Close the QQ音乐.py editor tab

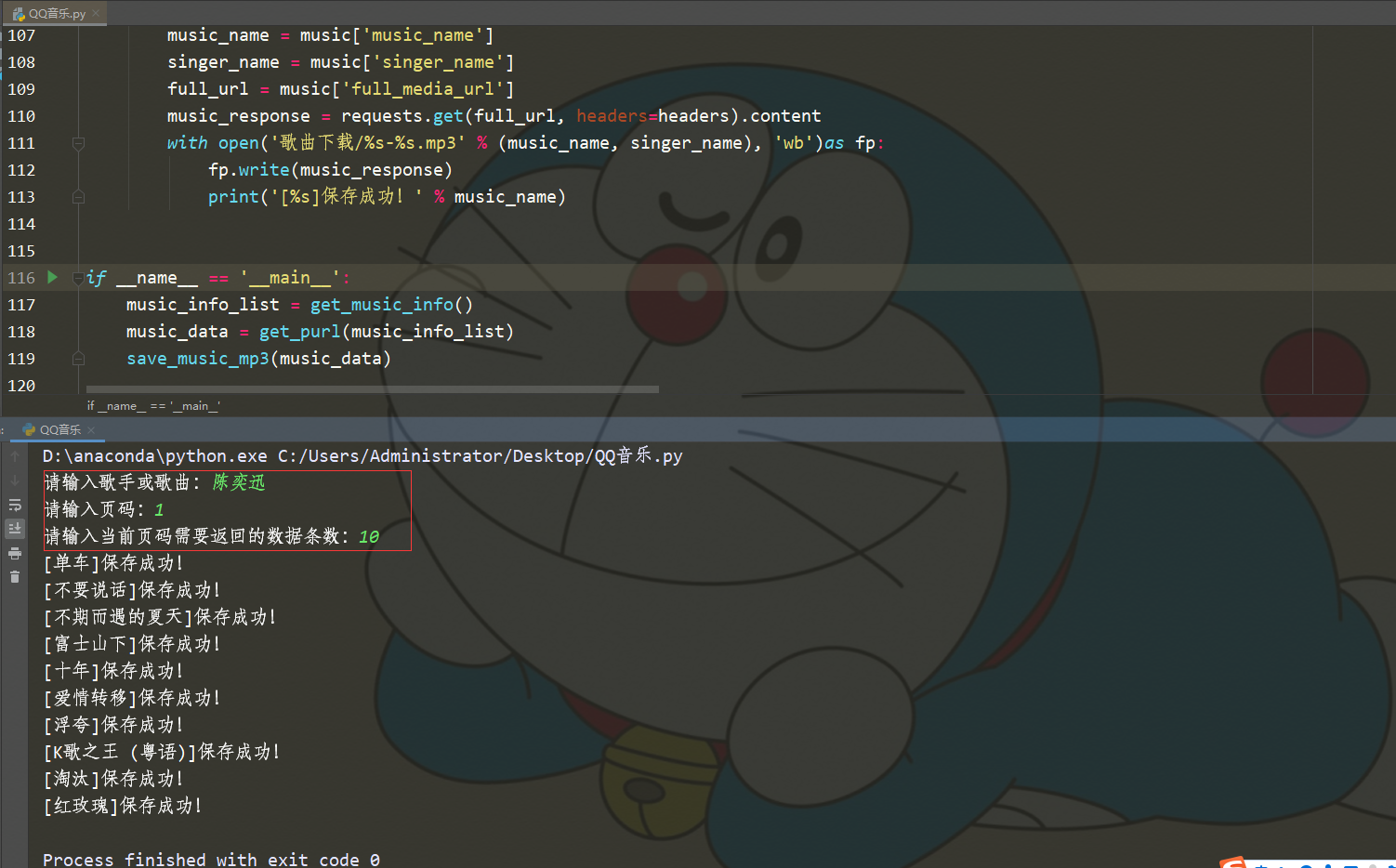pyautogui.click(x=96, y=13)
